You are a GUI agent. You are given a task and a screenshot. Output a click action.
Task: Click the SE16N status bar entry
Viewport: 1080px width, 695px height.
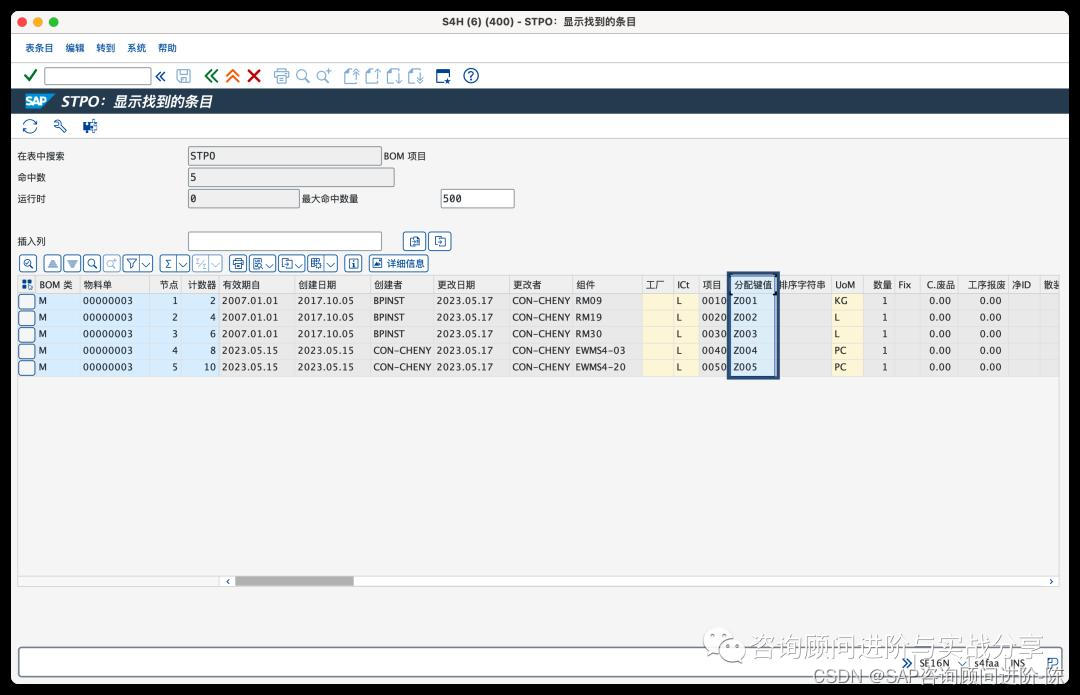click(x=934, y=663)
